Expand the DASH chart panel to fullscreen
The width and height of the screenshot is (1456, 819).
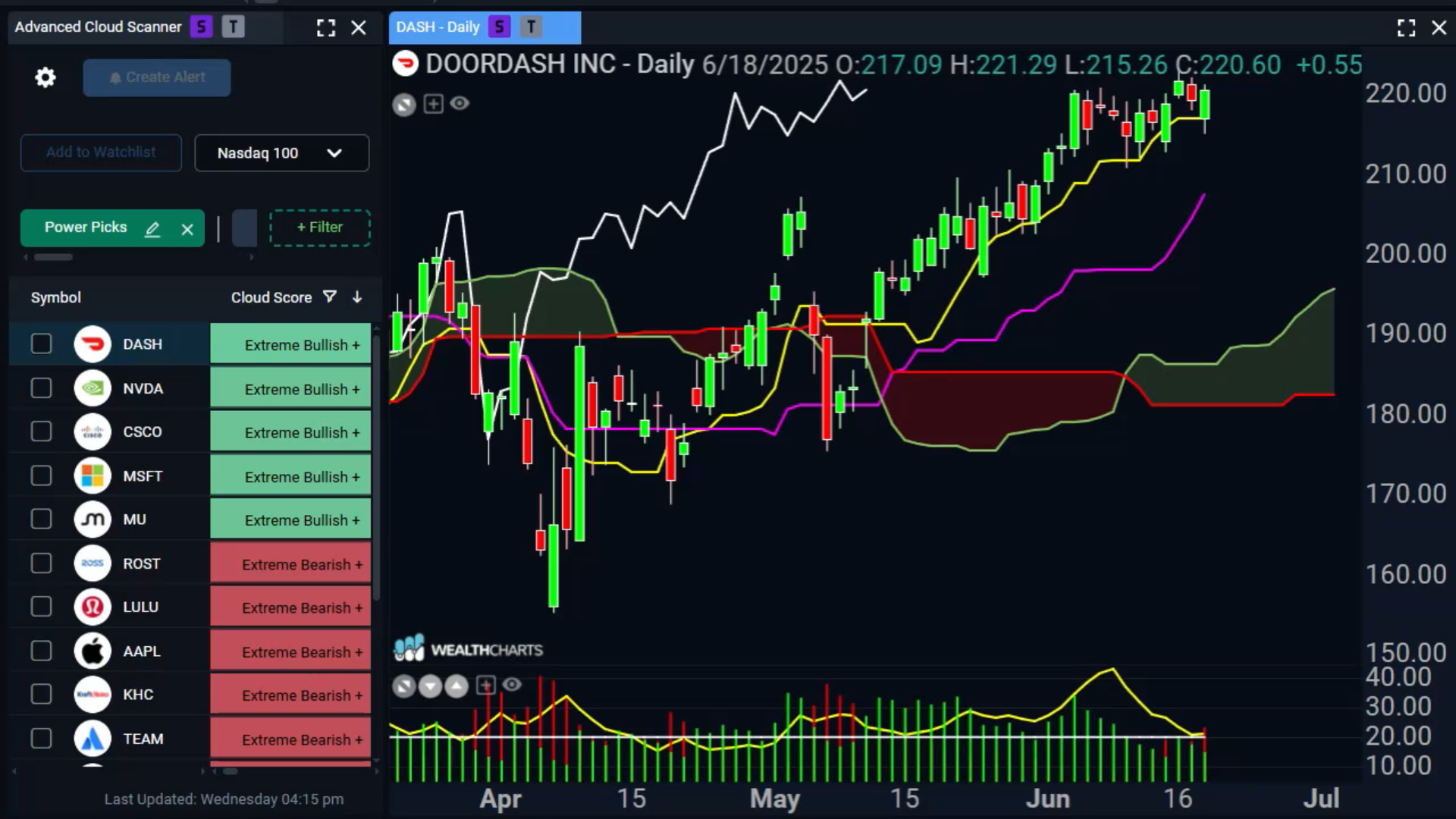point(1406,28)
